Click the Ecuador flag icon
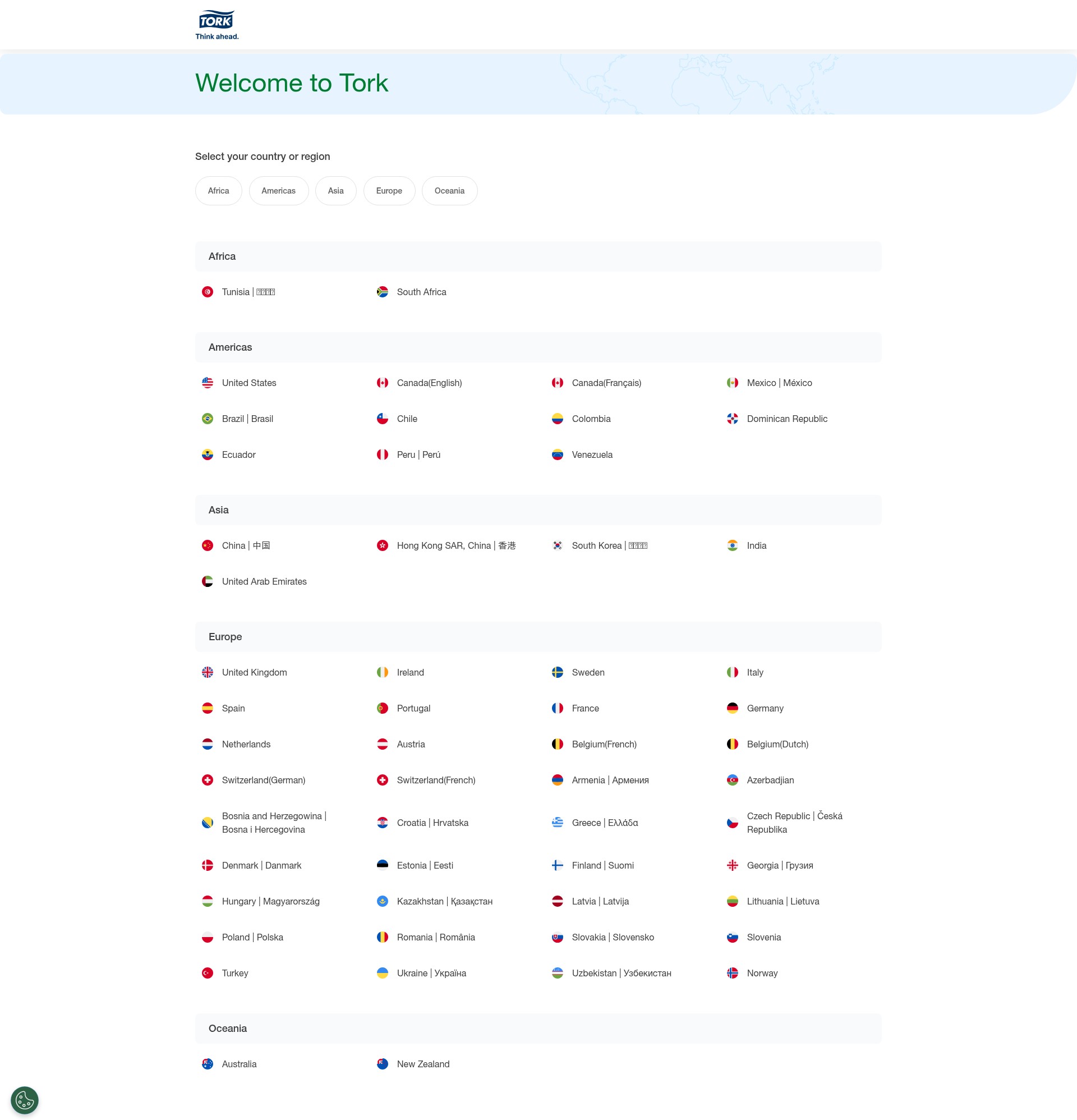Image resolution: width=1077 pixels, height=1120 pixels. [208, 455]
